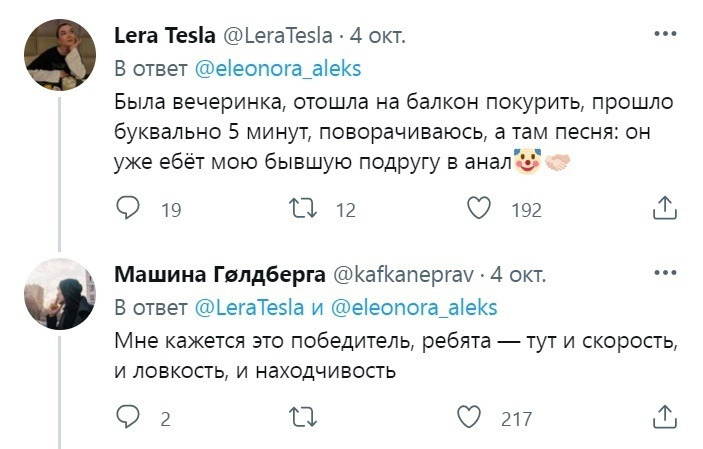The image size is (703, 449).
Task: Open more options on Машина Гөлдберга's tweet
Action: [664, 273]
